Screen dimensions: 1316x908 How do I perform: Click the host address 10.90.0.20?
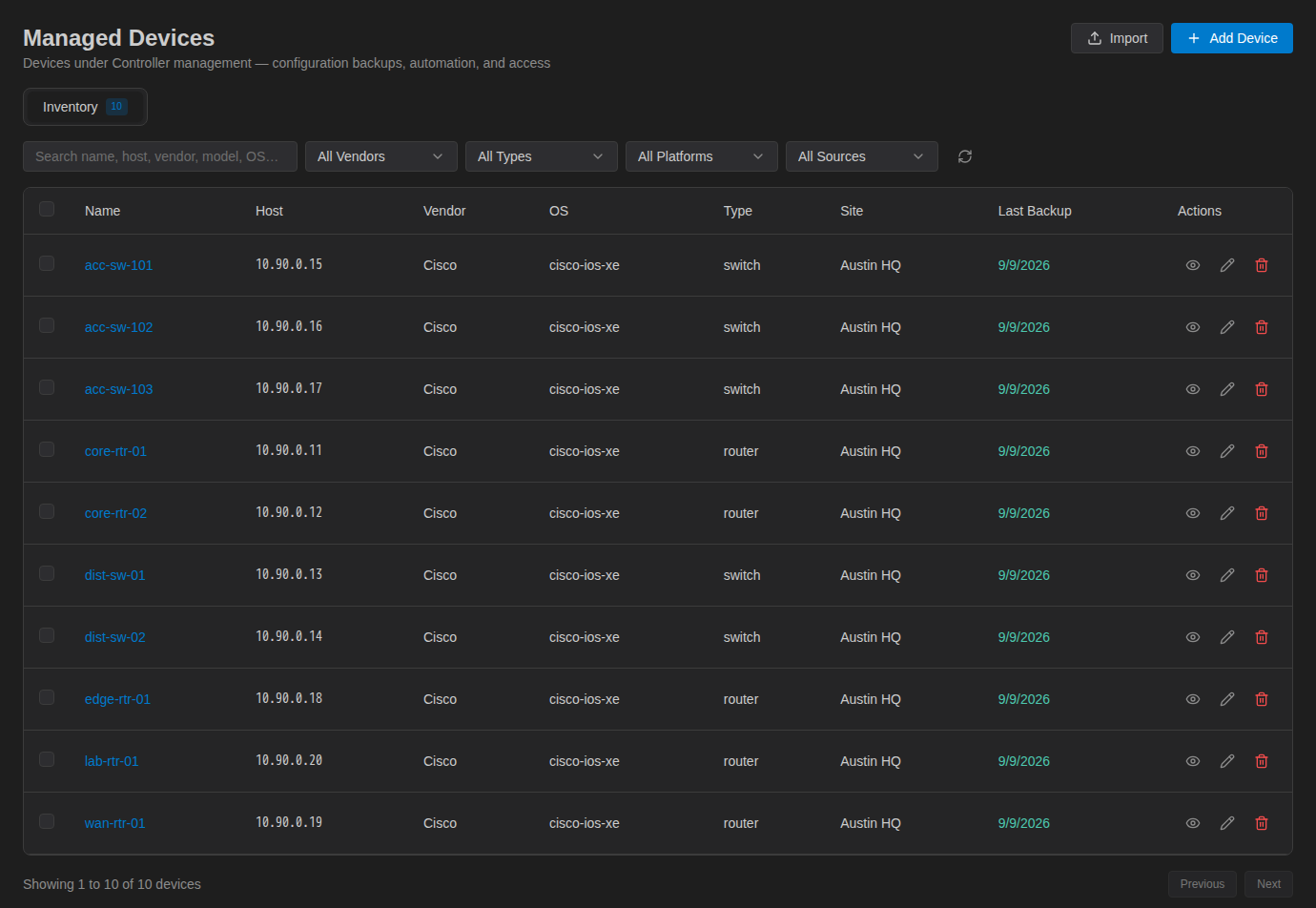tap(289, 760)
